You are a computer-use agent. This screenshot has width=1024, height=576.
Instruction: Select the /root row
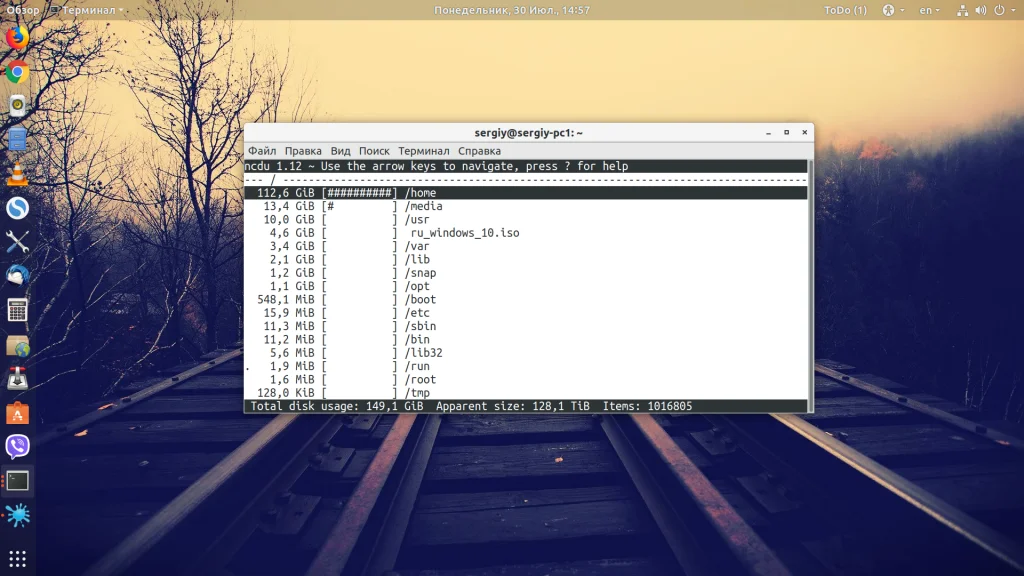pos(526,379)
